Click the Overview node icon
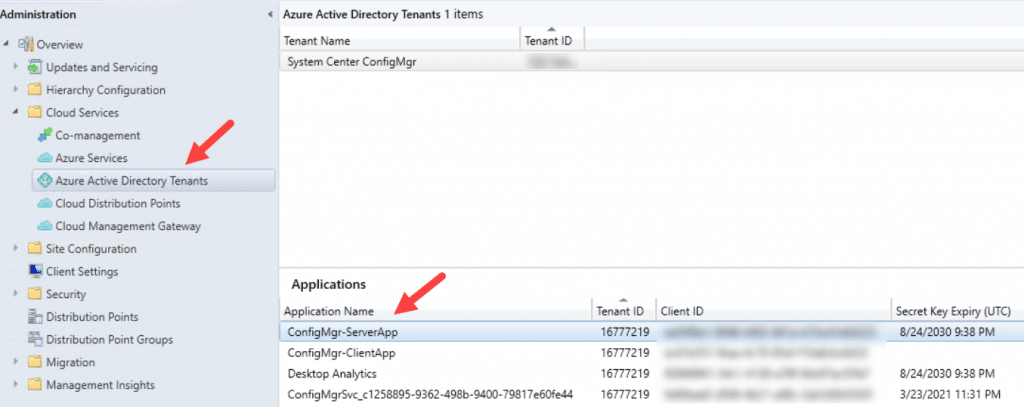Image resolution: width=1024 pixels, height=407 pixels. (26, 44)
